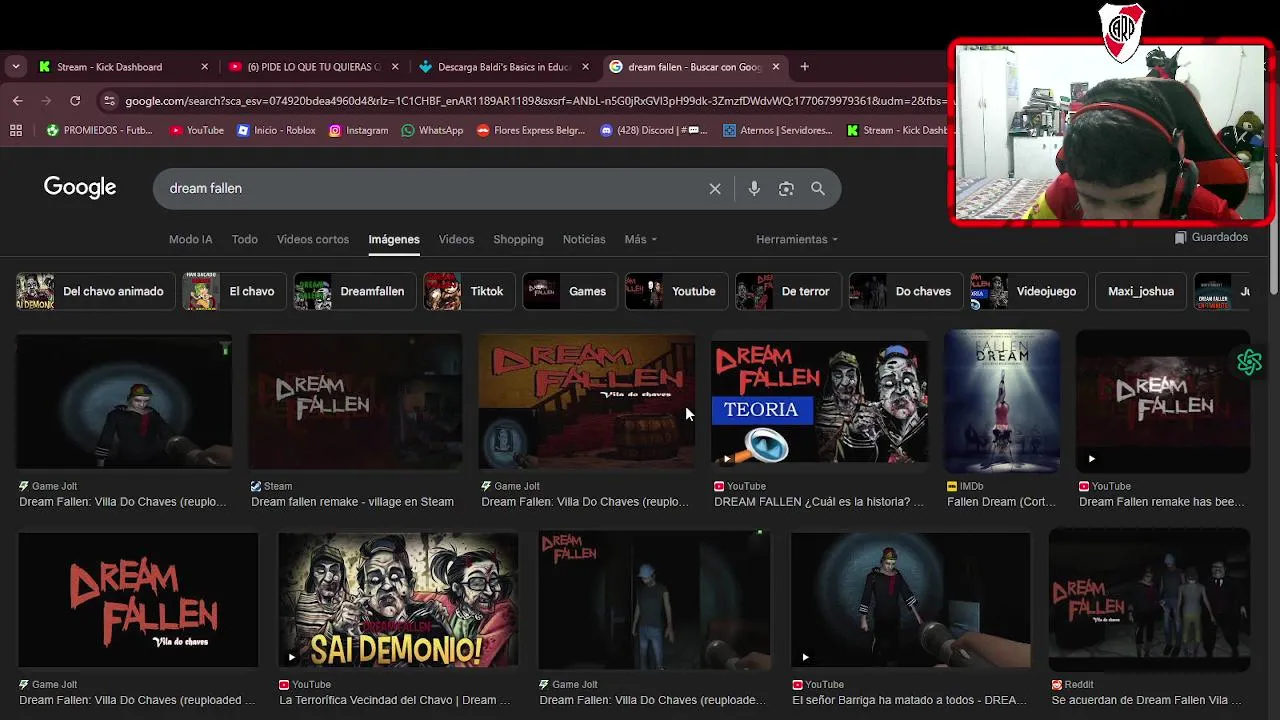Open IMDb Fallen Dream poster thumbnail
Viewport: 1280px width, 720px height.
(1002, 401)
